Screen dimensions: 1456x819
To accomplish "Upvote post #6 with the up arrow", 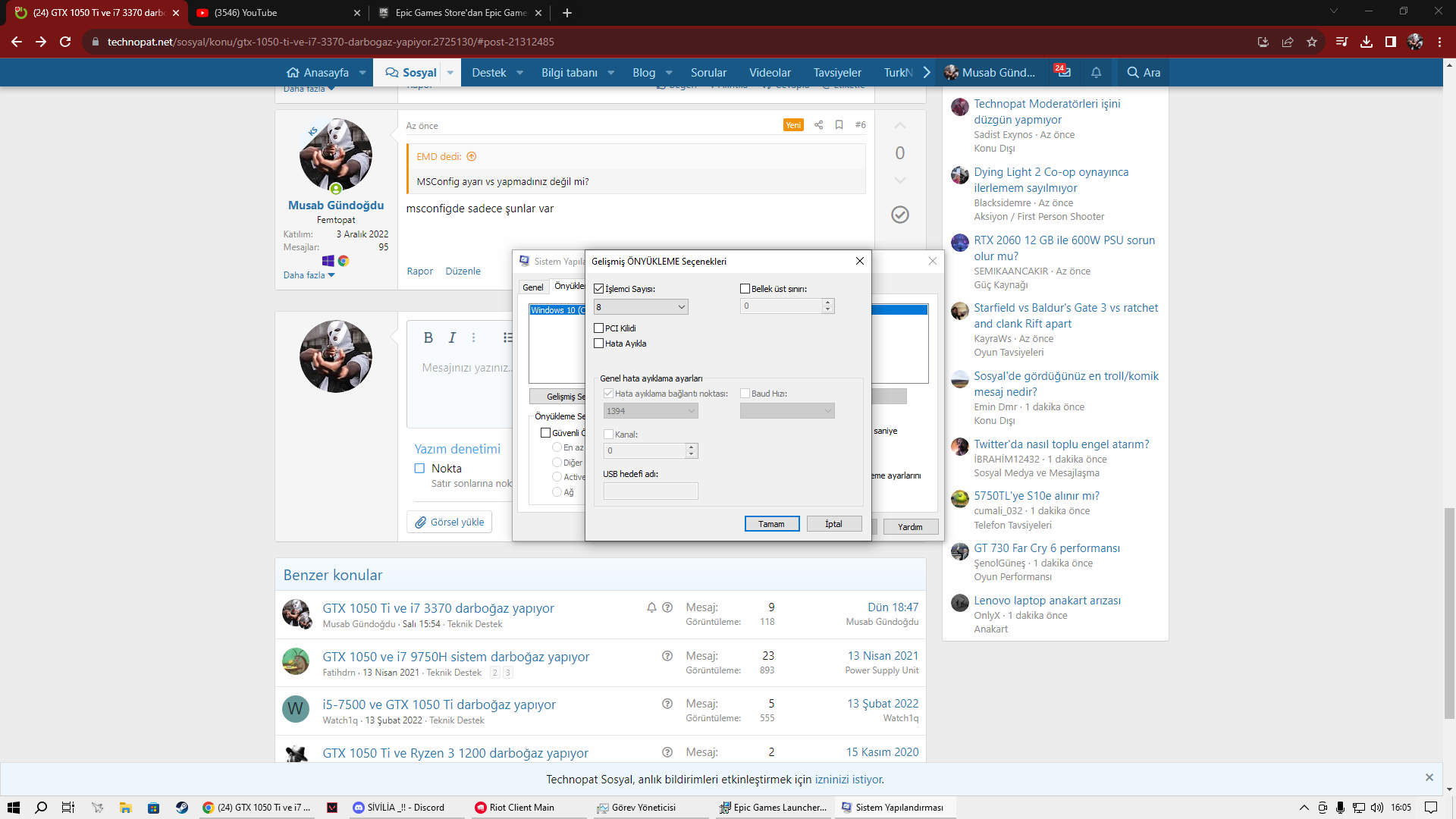I will tap(900, 126).
